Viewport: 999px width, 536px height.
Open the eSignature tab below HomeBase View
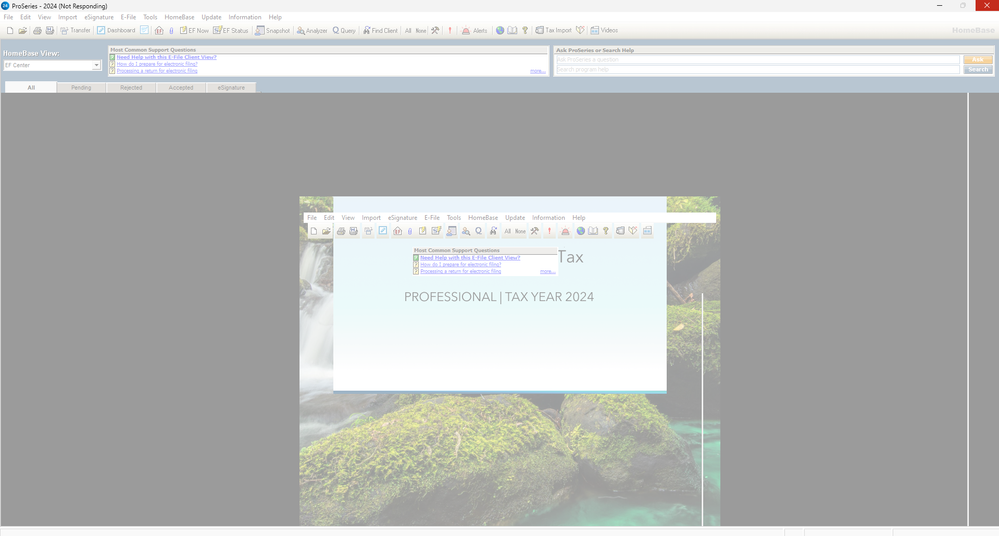click(x=231, y=88)
